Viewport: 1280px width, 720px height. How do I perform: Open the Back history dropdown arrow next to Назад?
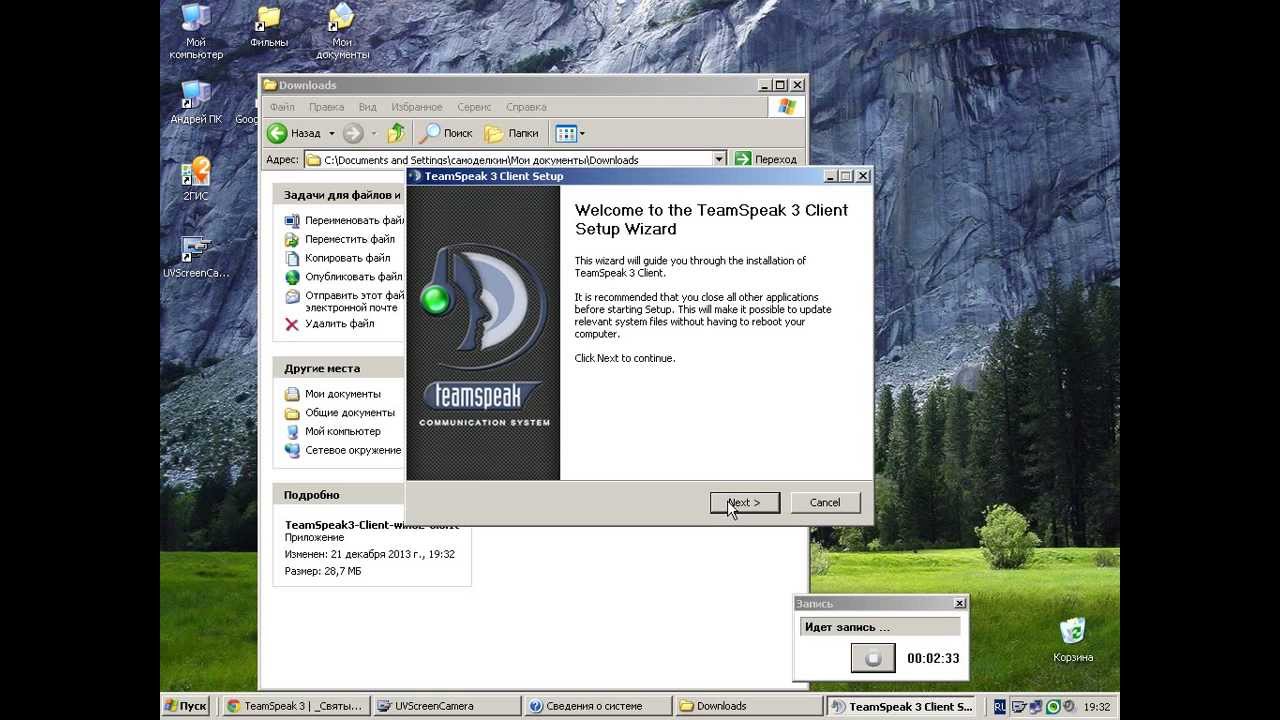pos(331,133)
